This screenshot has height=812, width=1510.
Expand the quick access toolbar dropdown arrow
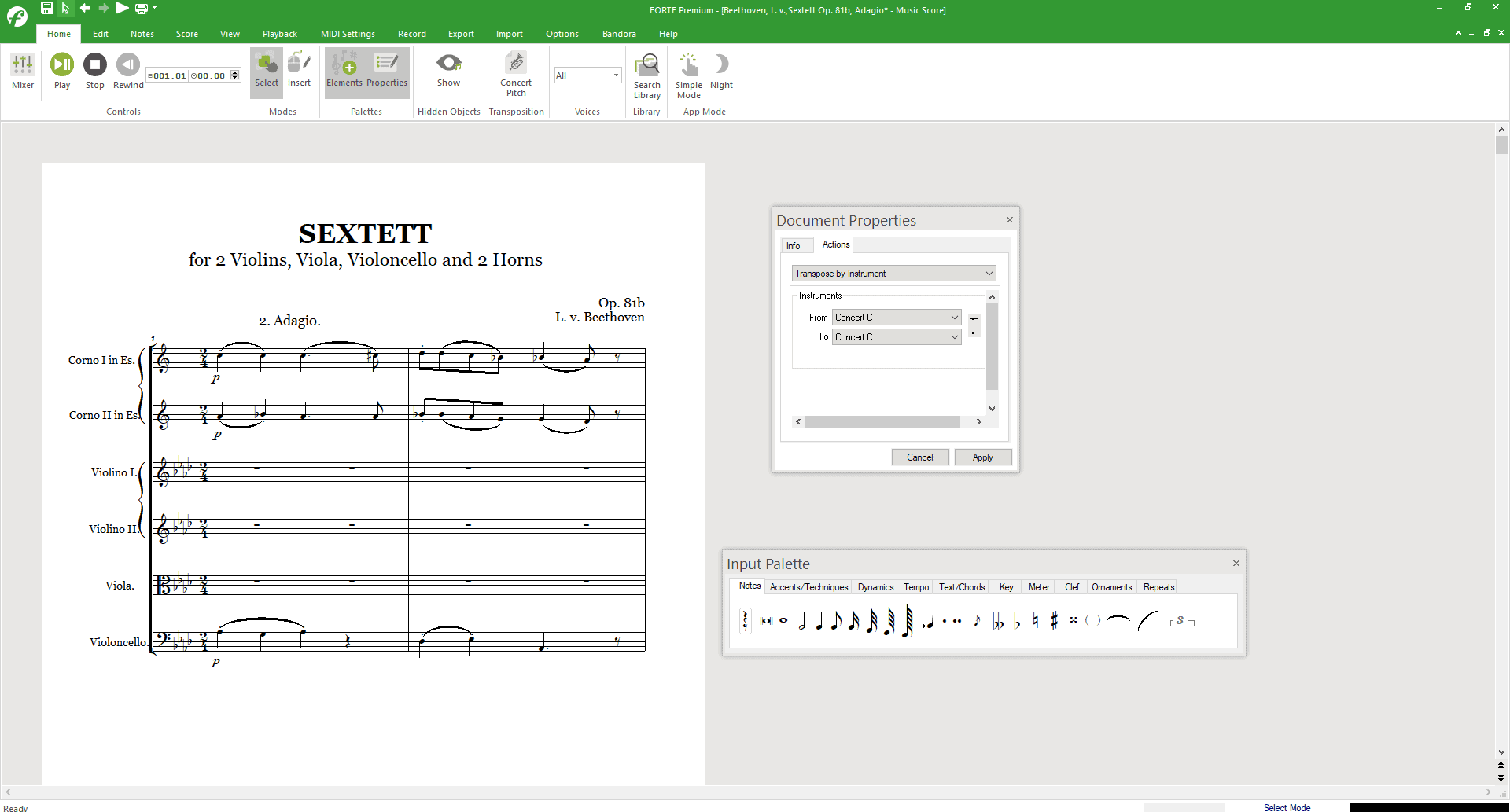tap(154, 8)
